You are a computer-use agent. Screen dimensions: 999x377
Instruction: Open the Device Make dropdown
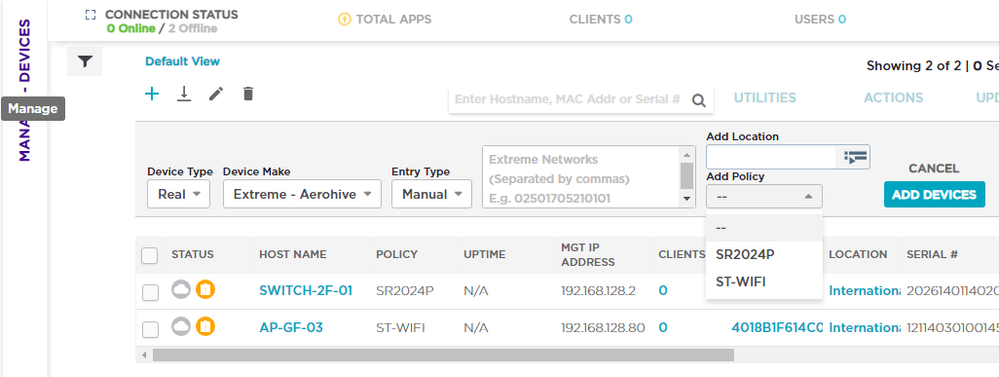point(302,194)
